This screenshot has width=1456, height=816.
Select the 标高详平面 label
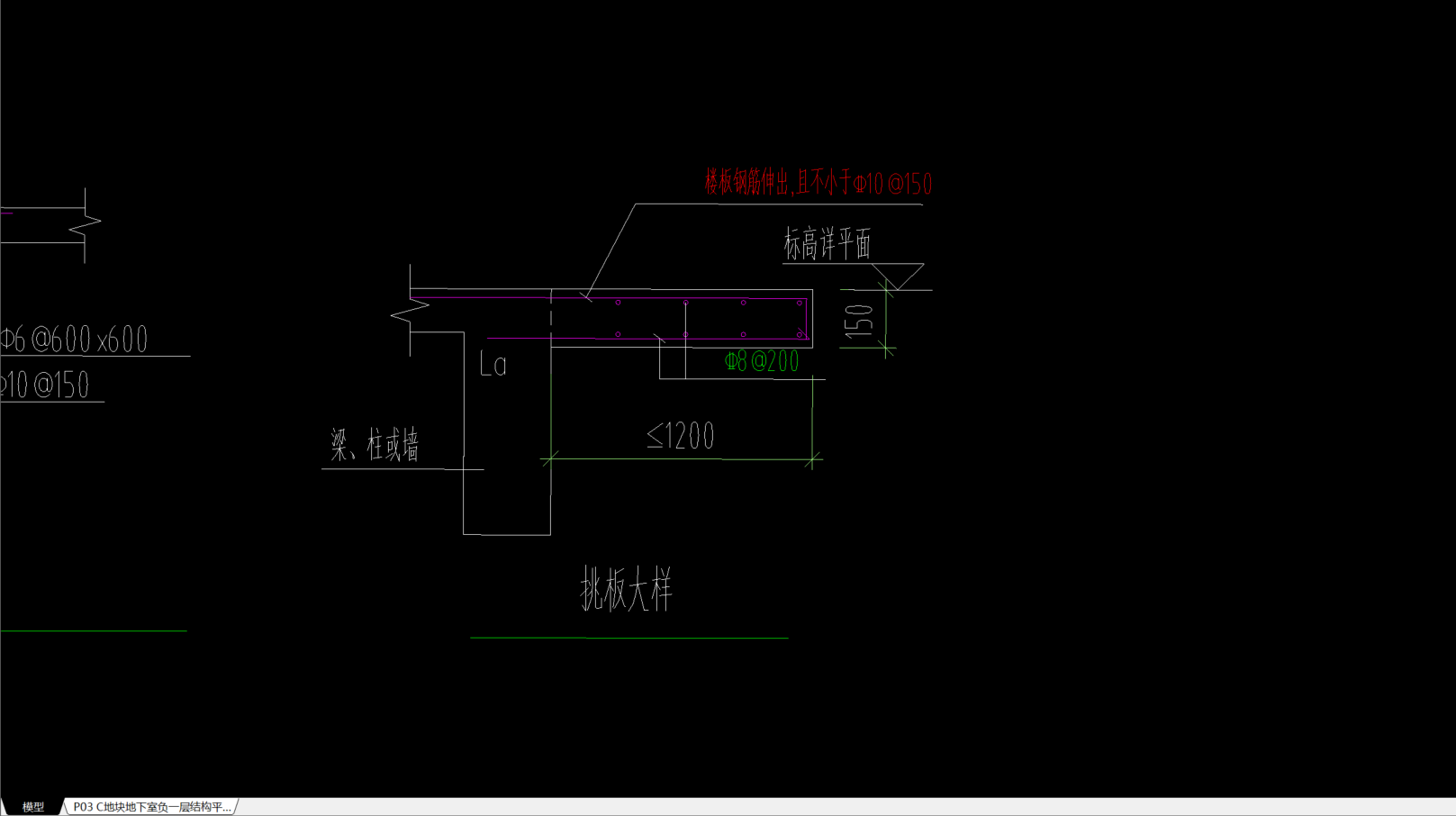[827, 243]
